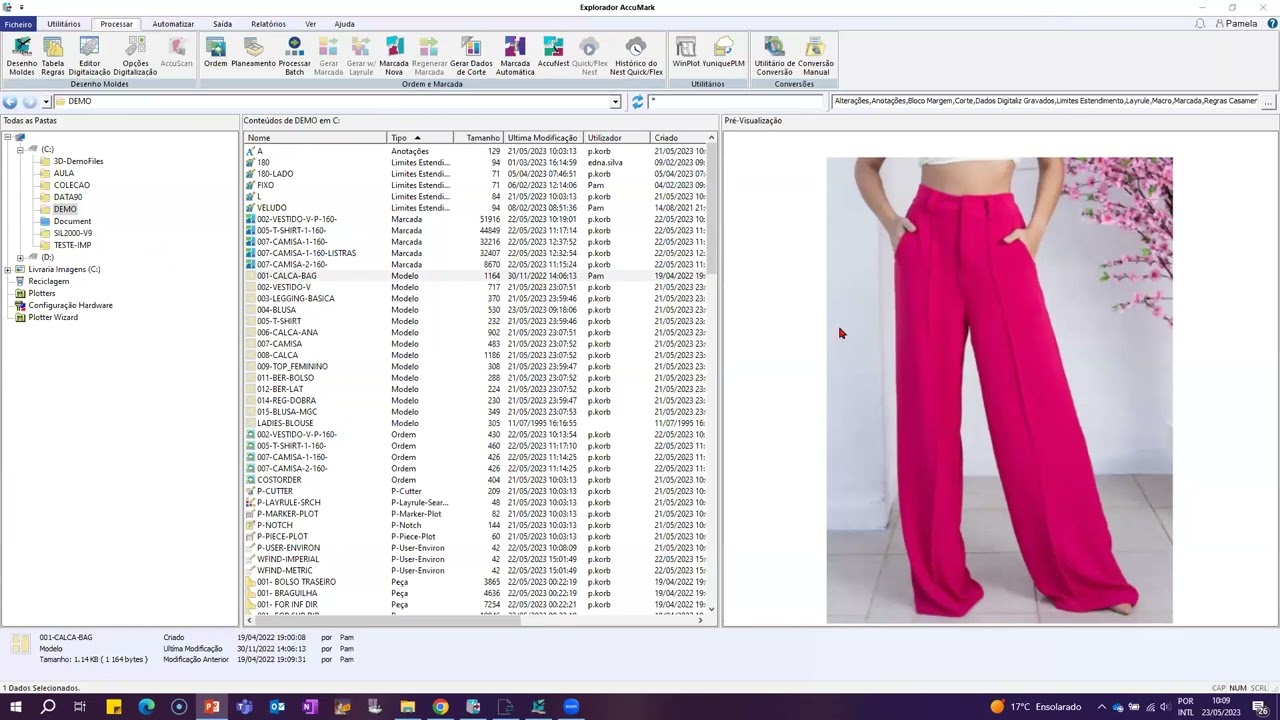1280x720 pixels.
Task: Click the Tabela Regras icon
Action: (53, 55)
